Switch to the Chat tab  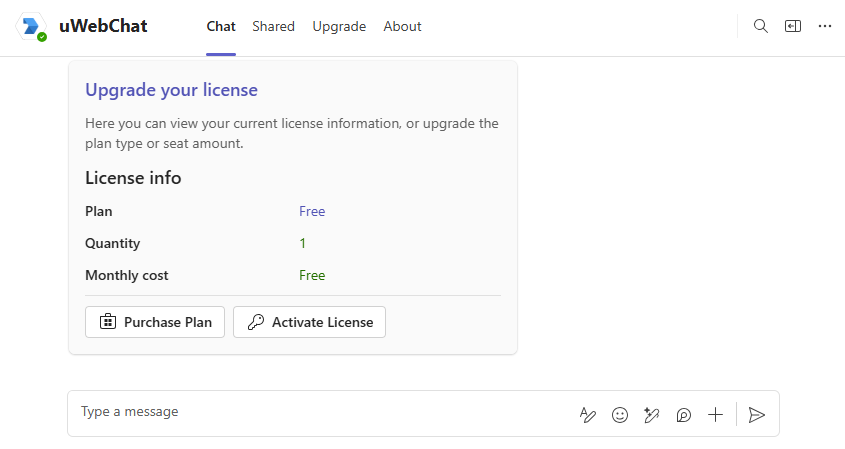[x=221, y=27]
